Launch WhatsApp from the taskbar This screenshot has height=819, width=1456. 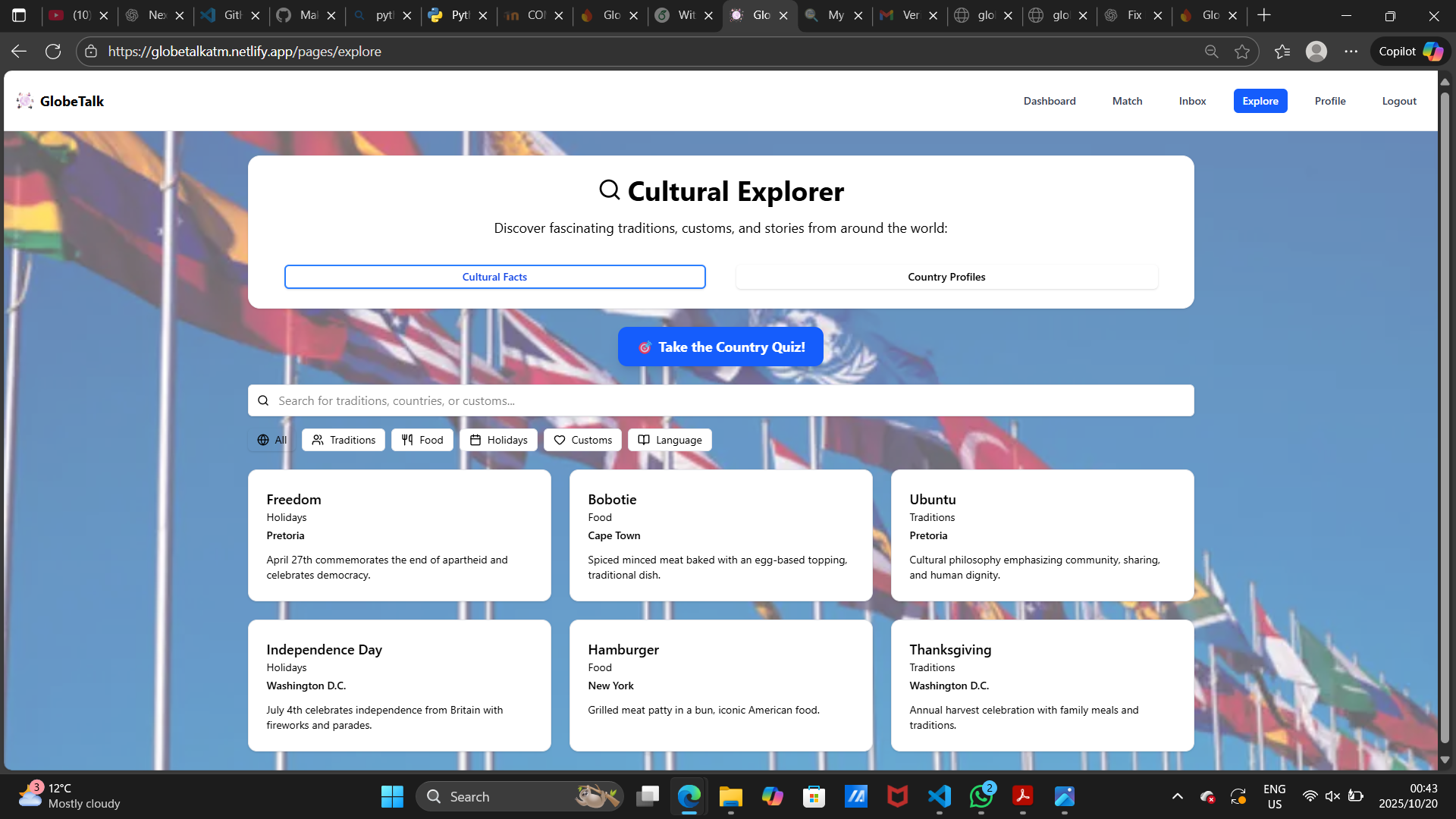980,796
